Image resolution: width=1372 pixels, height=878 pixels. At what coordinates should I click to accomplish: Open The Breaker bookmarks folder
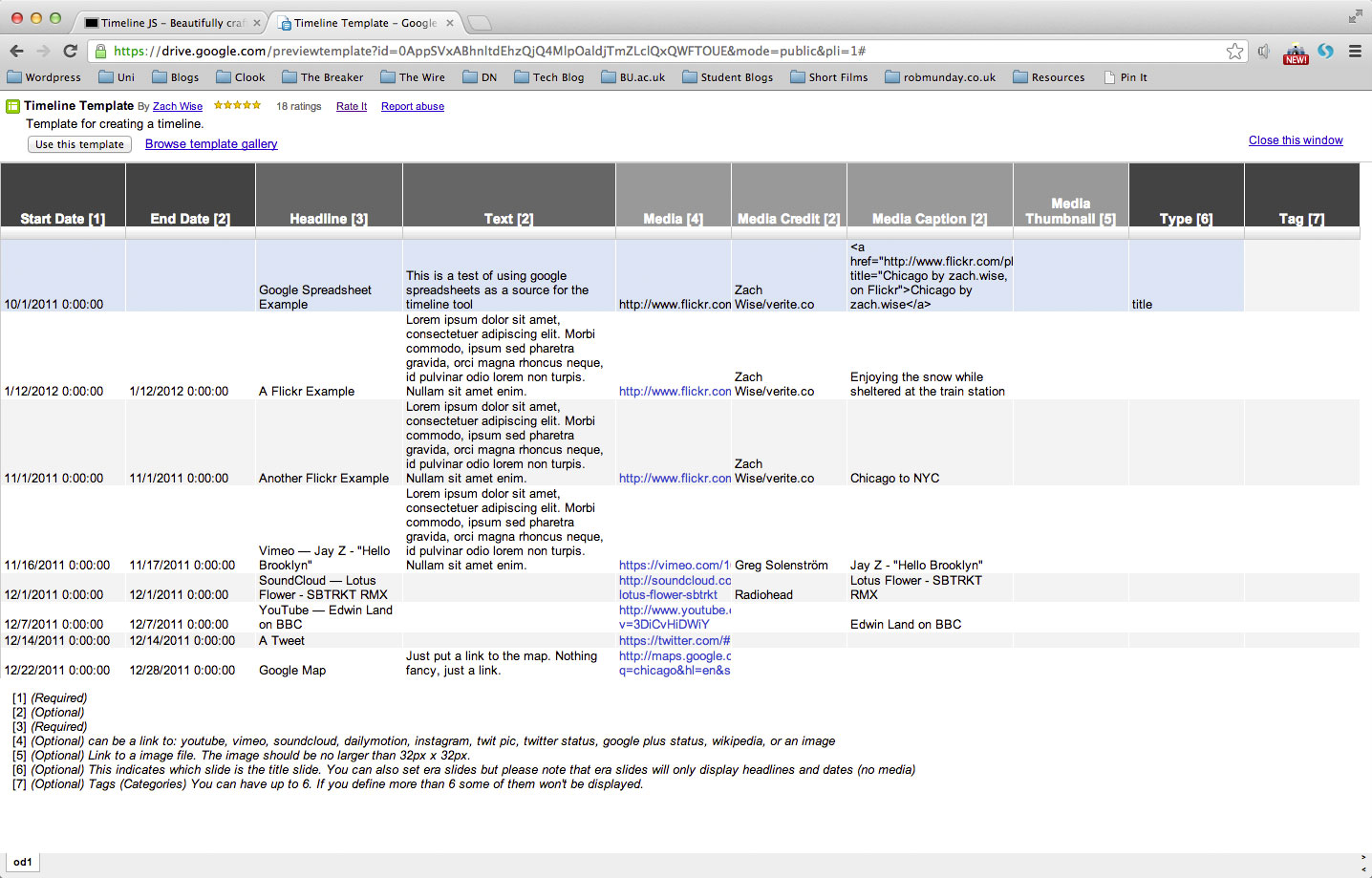[322, 77]
